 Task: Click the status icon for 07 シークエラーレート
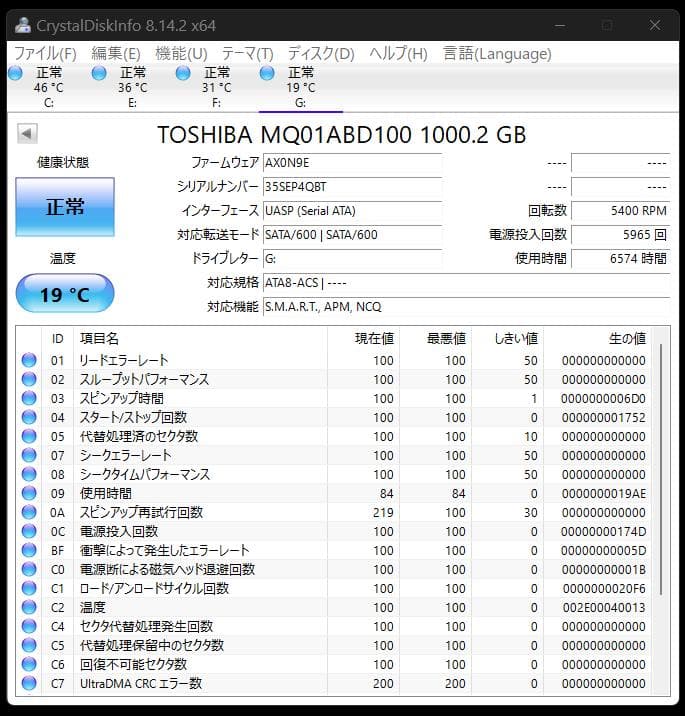[x=29, y=455]
